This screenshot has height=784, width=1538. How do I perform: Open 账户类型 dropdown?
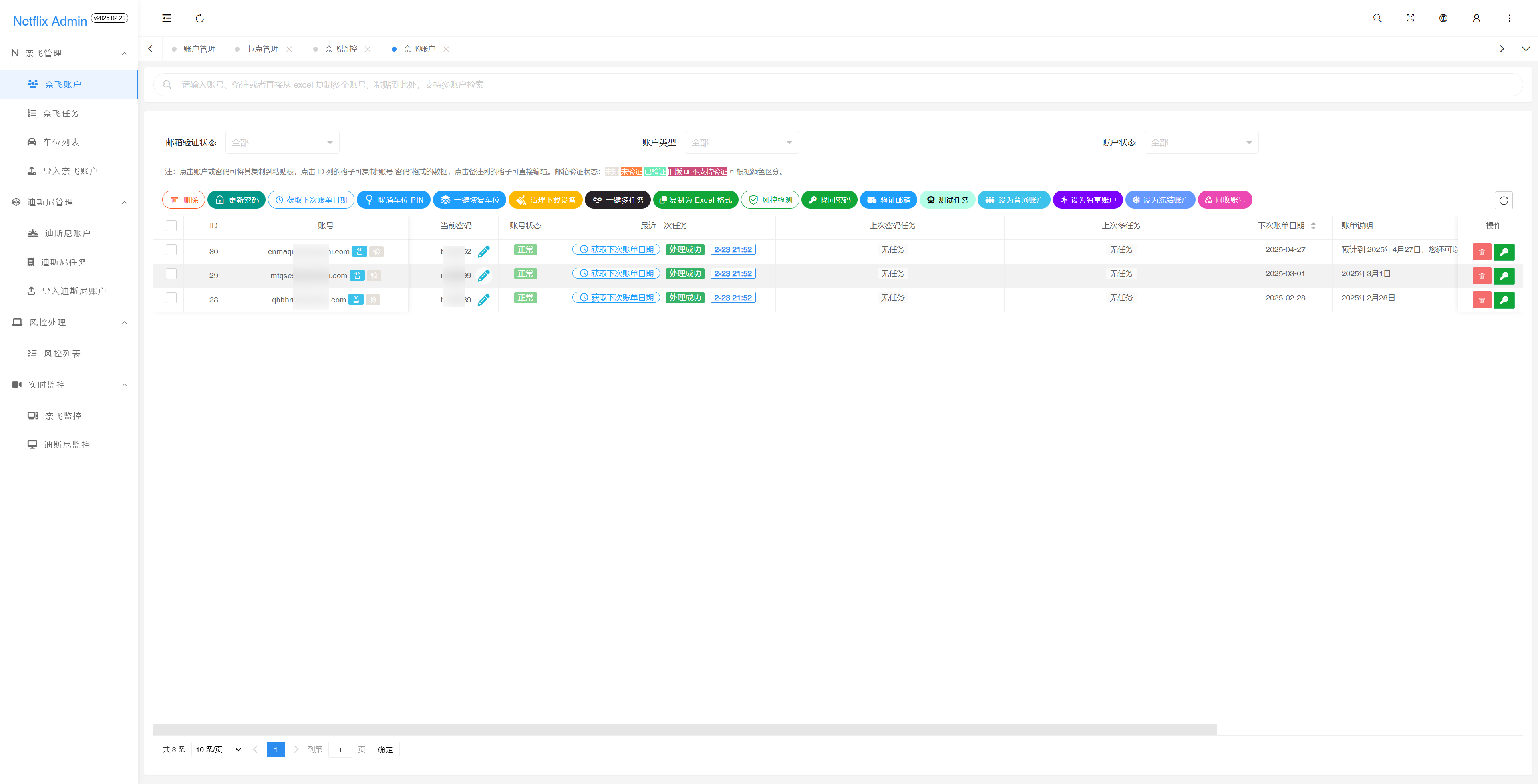pos(741,142)
